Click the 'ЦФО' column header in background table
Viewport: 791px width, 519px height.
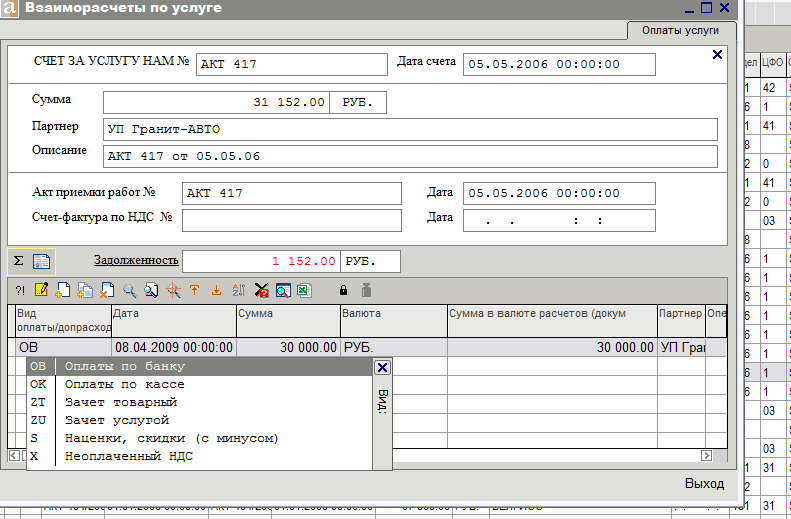[x=772, y=63]
